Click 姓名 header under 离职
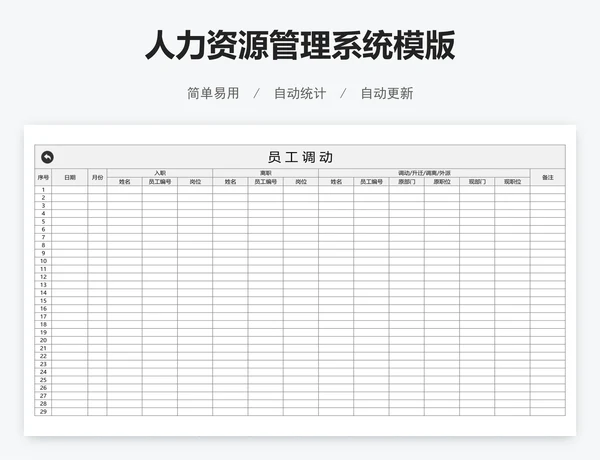 point(230,182)
